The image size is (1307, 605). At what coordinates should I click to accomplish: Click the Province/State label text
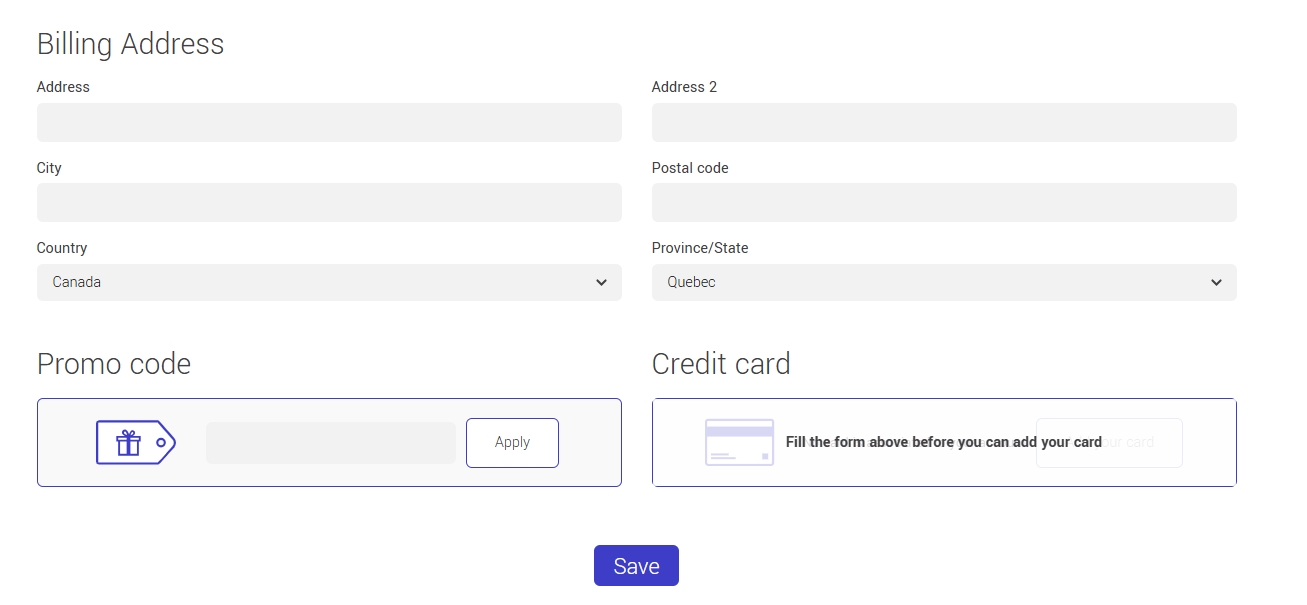(x=700, y=248)
